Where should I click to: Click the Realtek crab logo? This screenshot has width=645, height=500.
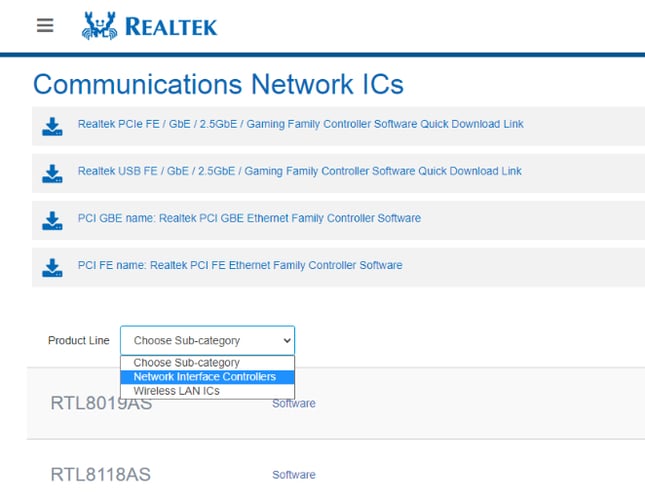[x=99, y=26]
